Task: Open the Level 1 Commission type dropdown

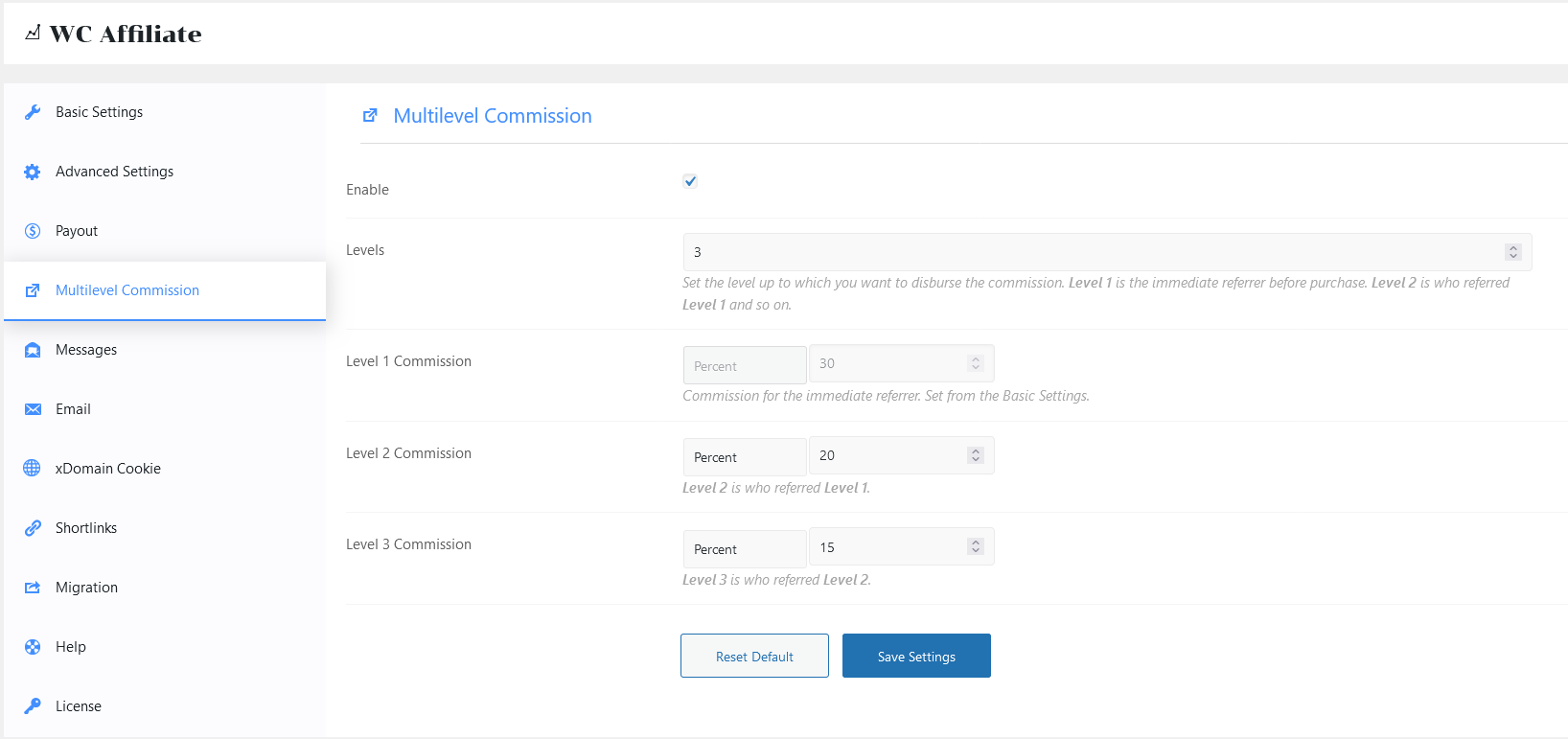Action: click(x=745, y=365)
